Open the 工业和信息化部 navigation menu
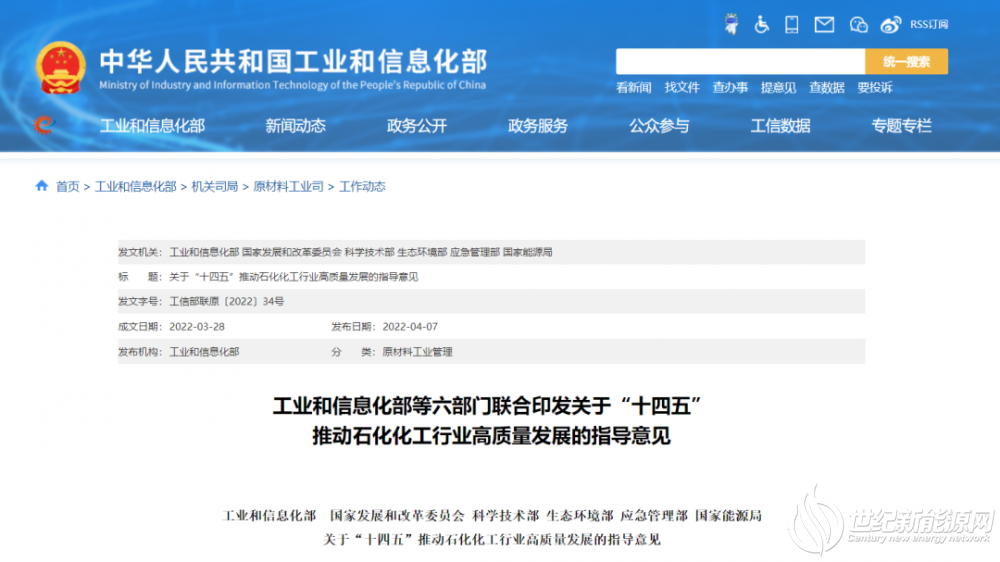The width and height of the screenshot is (1000, 562). pos(152,126)
